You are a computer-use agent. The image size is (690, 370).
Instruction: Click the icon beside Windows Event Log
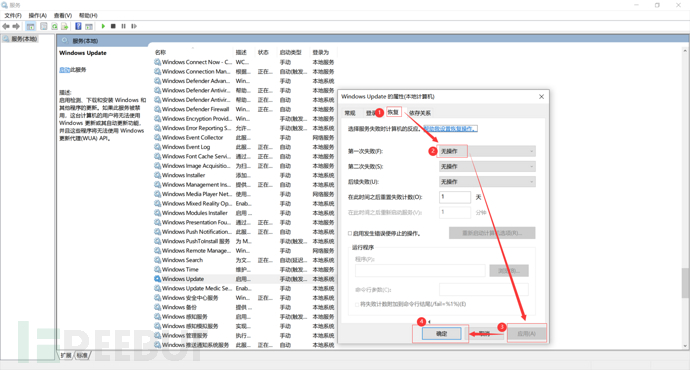[157, 147]
